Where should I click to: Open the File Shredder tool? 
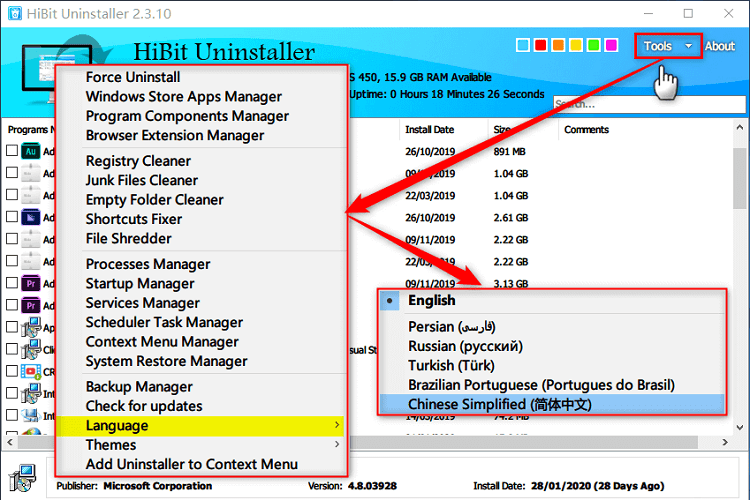click(129, 239)
